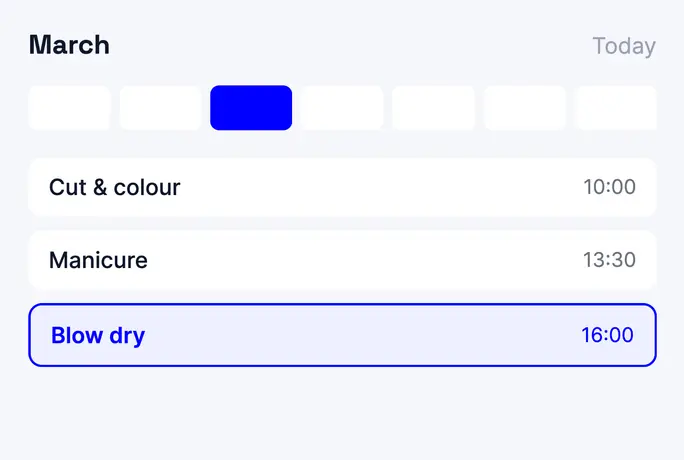Open the Manicure appointment row

342,260
